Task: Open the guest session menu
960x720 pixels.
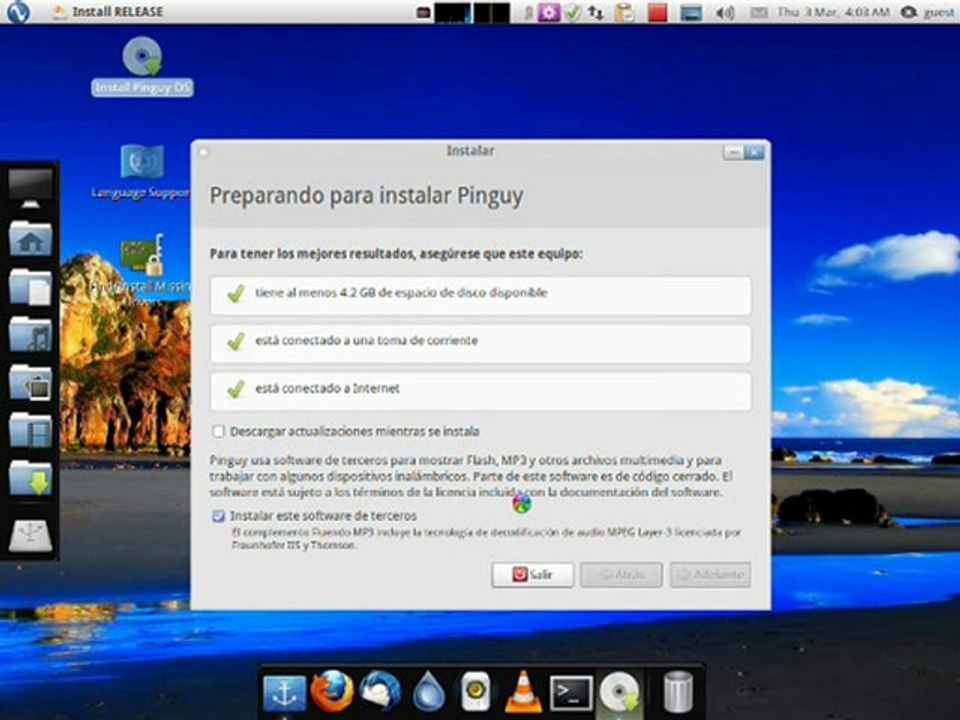Action: point(928,12)
